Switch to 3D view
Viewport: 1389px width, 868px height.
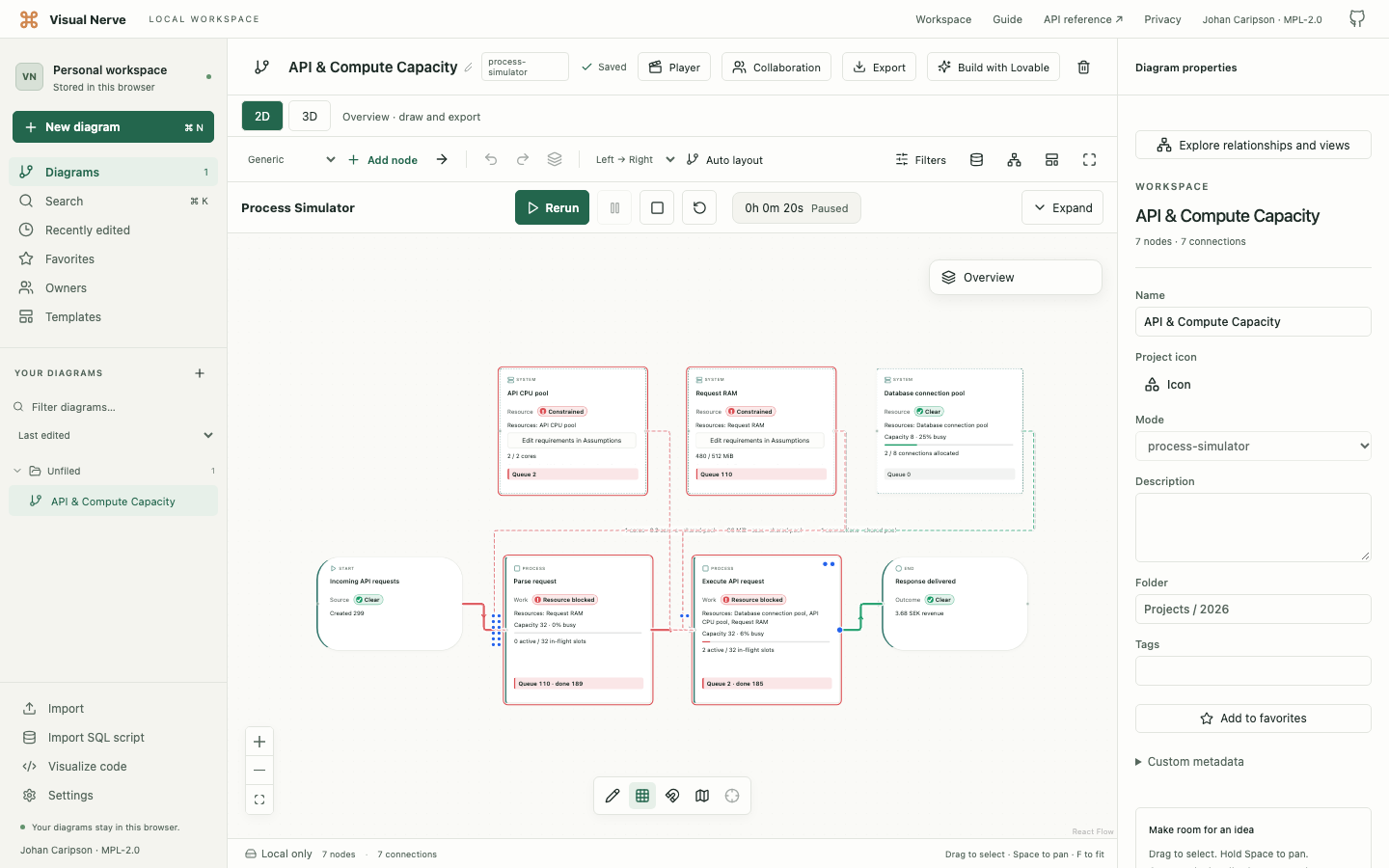click(x=310, y=116)
